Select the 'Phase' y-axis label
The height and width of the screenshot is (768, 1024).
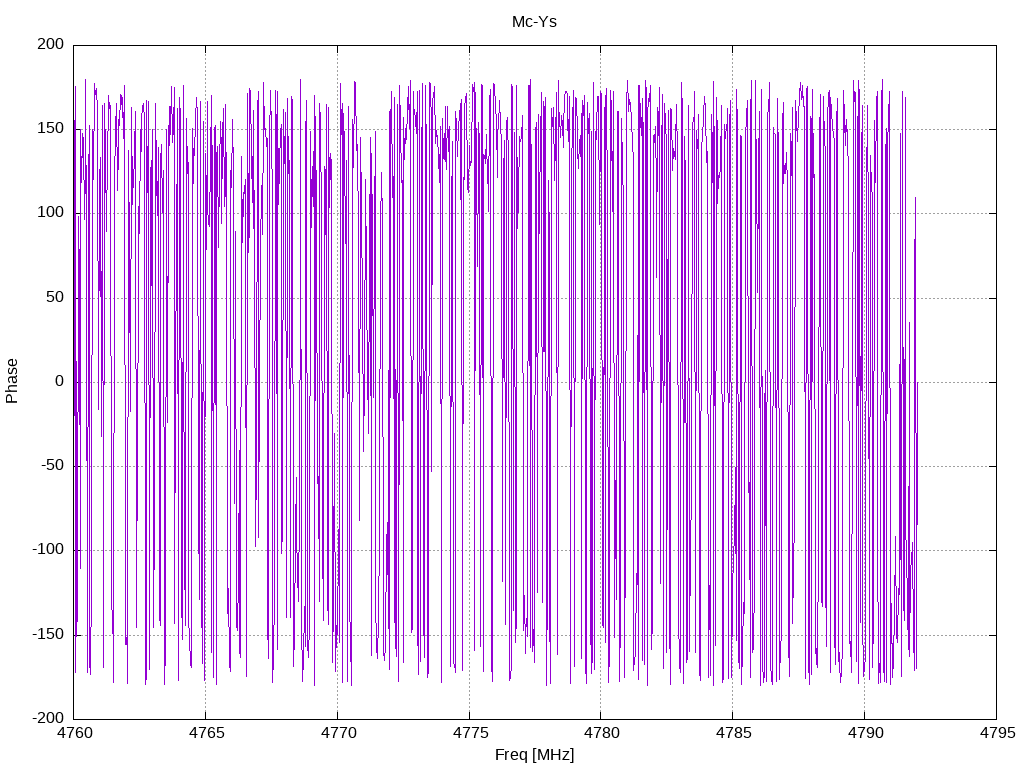click(x=12, y=381)
